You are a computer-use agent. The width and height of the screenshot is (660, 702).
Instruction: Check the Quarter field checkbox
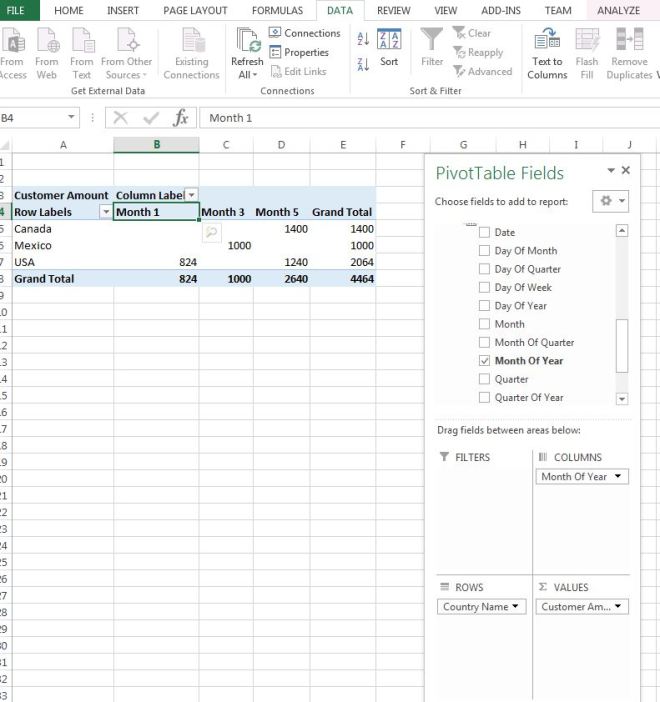pos(485,379)
